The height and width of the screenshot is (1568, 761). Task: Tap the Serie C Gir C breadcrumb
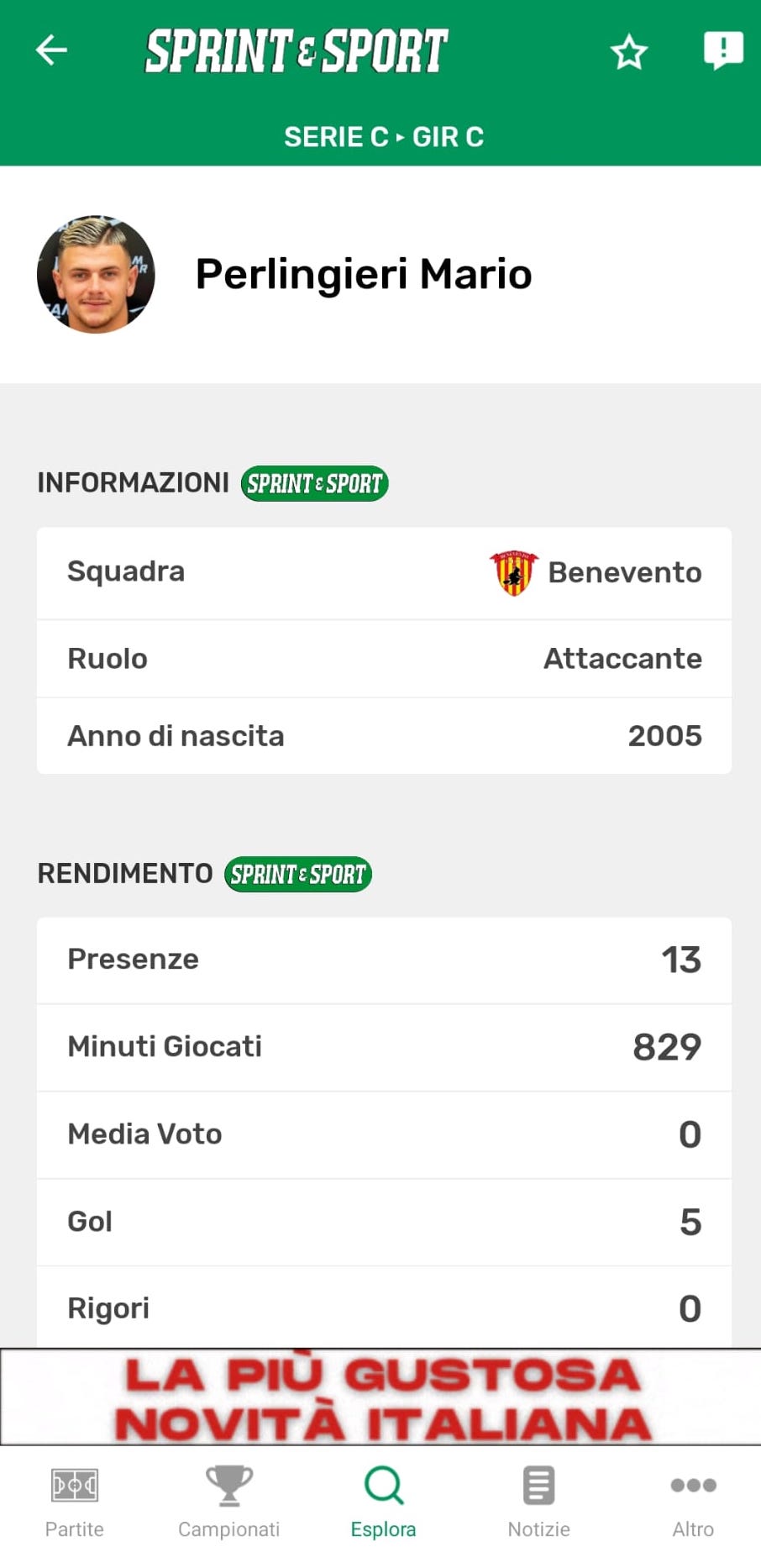[x=384, y=137]
